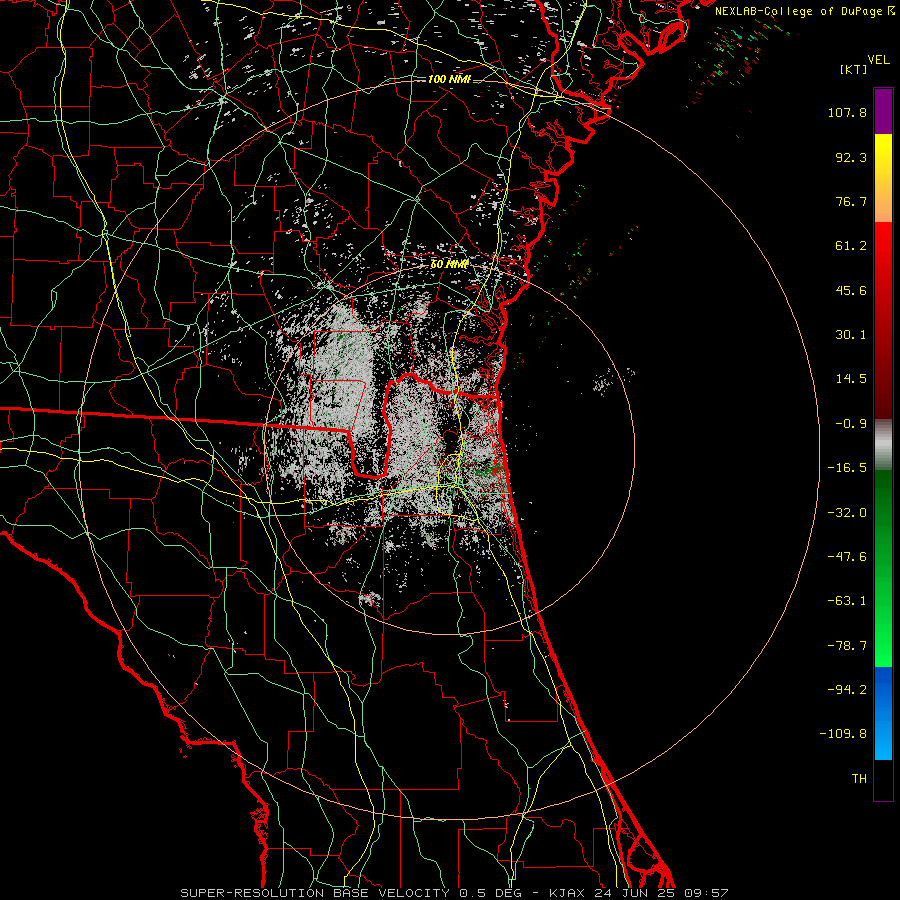Click the KJAX radar site identifier

point(567,893)
